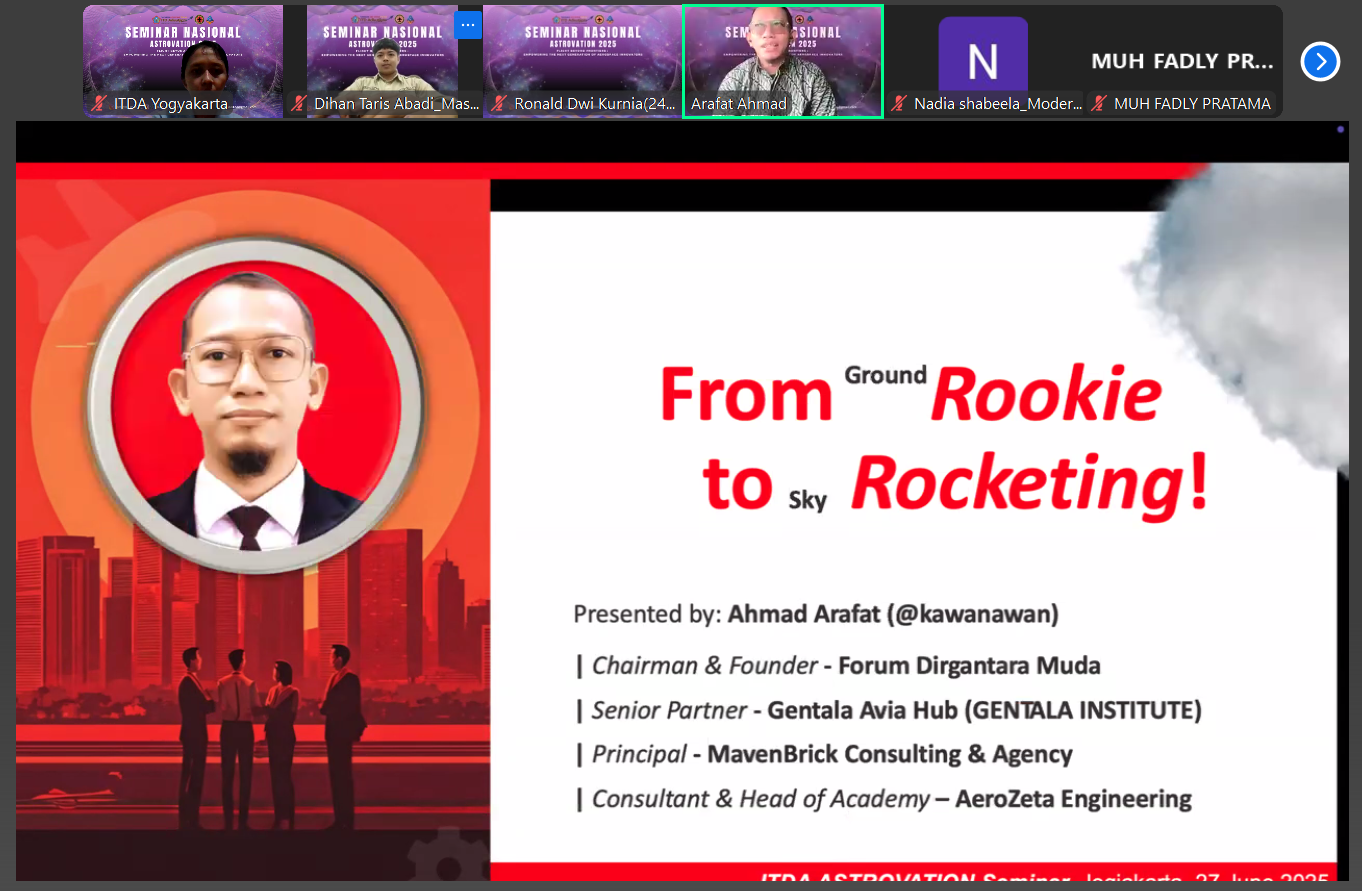Select Dihan Taris Abadi participant video
1362x891 pixels.
point(383,61)
